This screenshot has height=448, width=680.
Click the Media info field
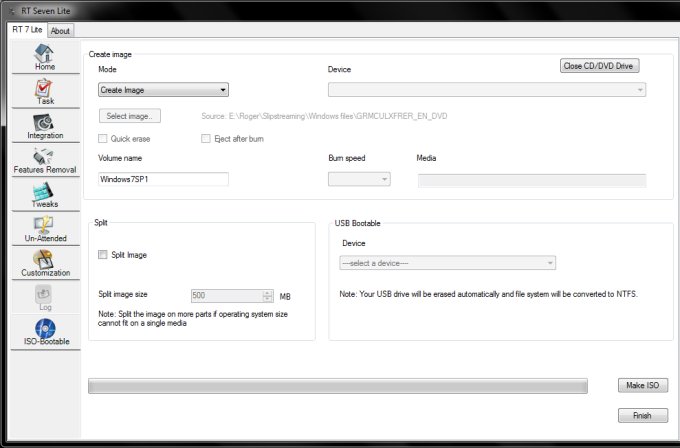pyautogui.click(x=532, y=180)
